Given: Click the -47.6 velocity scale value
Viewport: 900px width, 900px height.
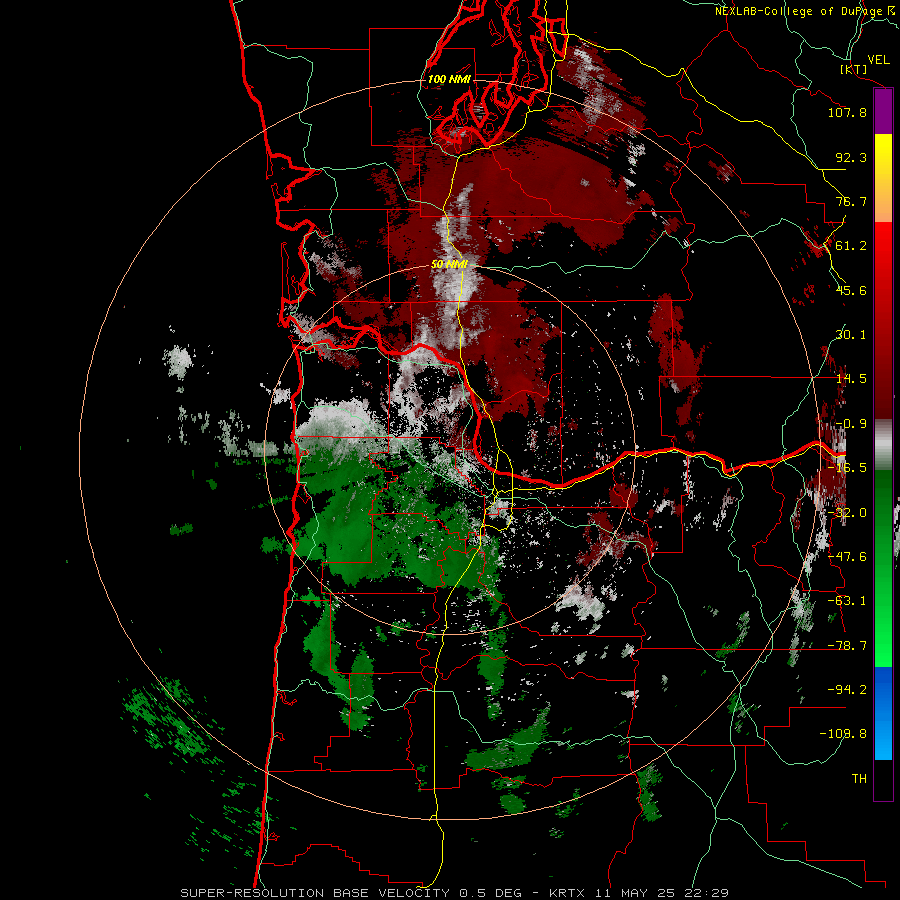Looking at the screenshot, I should pos(847,557).
